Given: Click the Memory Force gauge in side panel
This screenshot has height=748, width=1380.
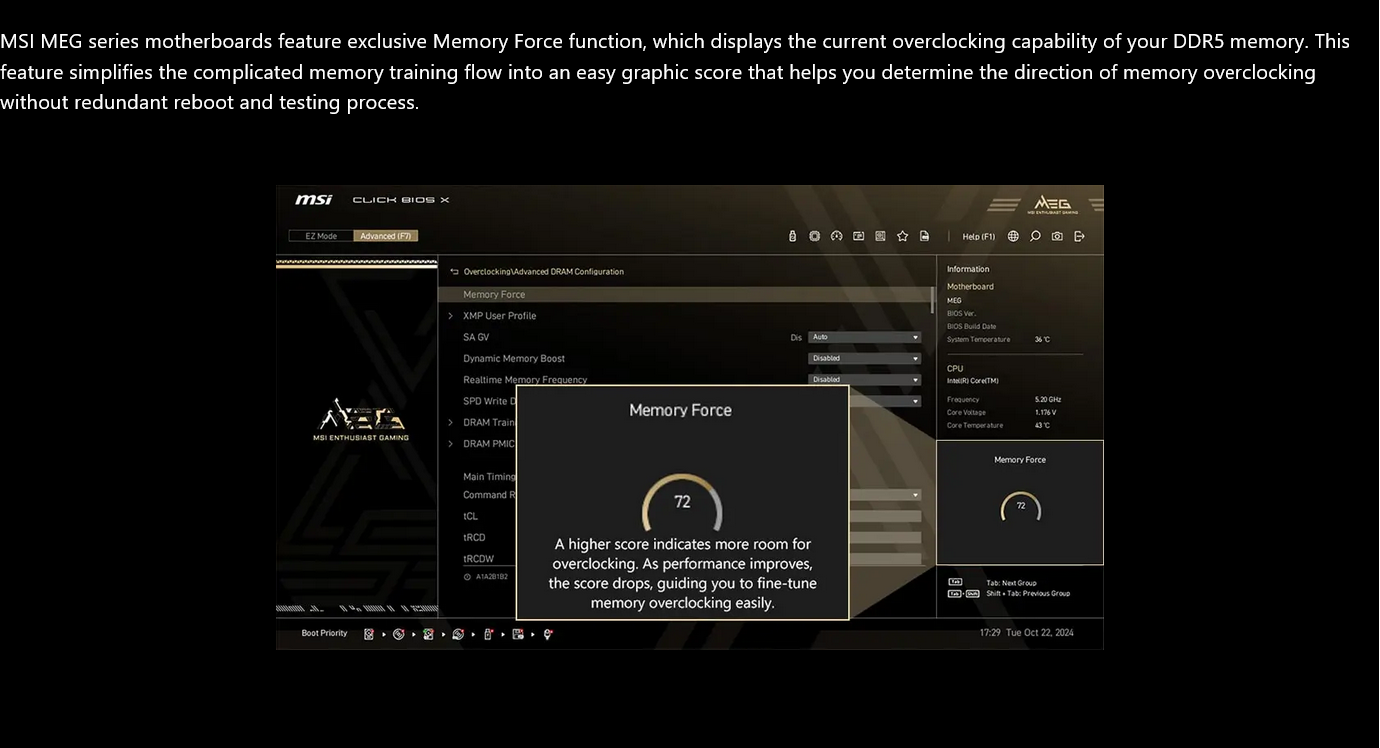Looking at the screenshot, I should point(1020,507).
